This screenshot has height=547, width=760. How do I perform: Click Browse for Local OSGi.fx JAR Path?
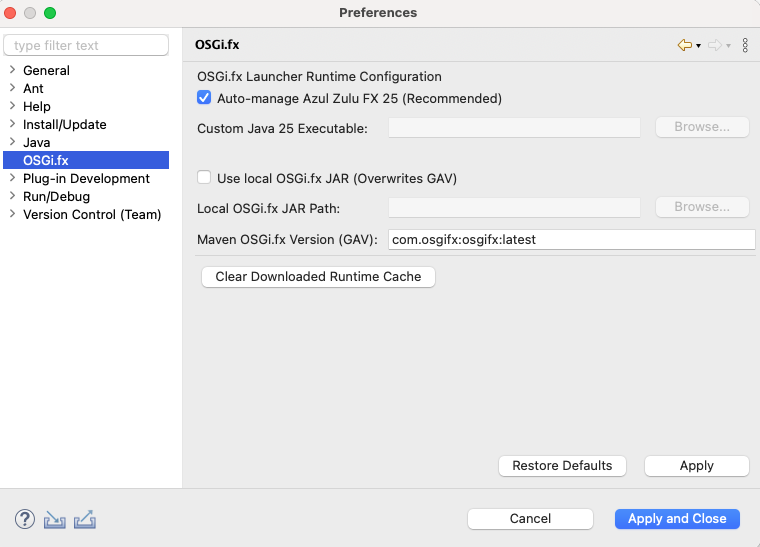point(702,207)
